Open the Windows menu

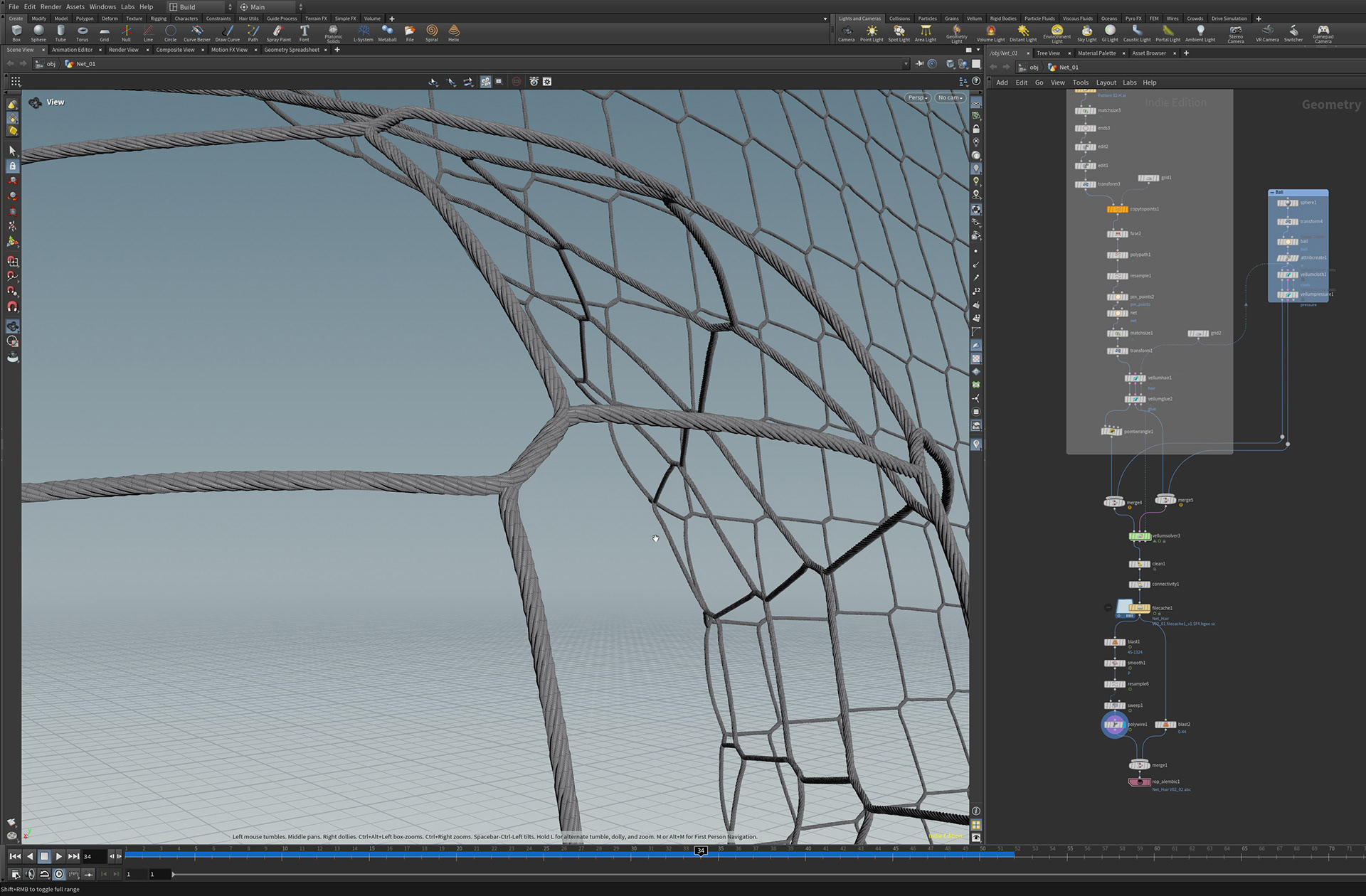click(x=102, y=7)
